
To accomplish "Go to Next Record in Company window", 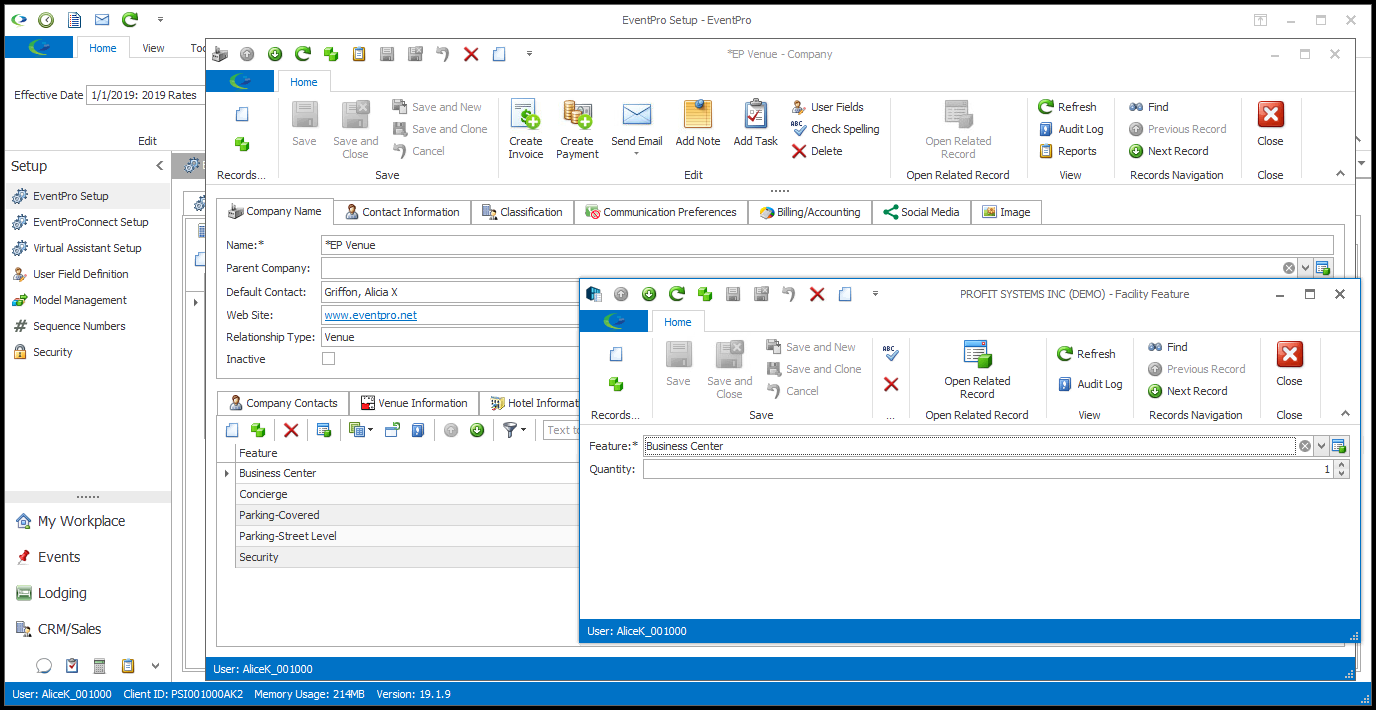I will tap(1168, 151).
